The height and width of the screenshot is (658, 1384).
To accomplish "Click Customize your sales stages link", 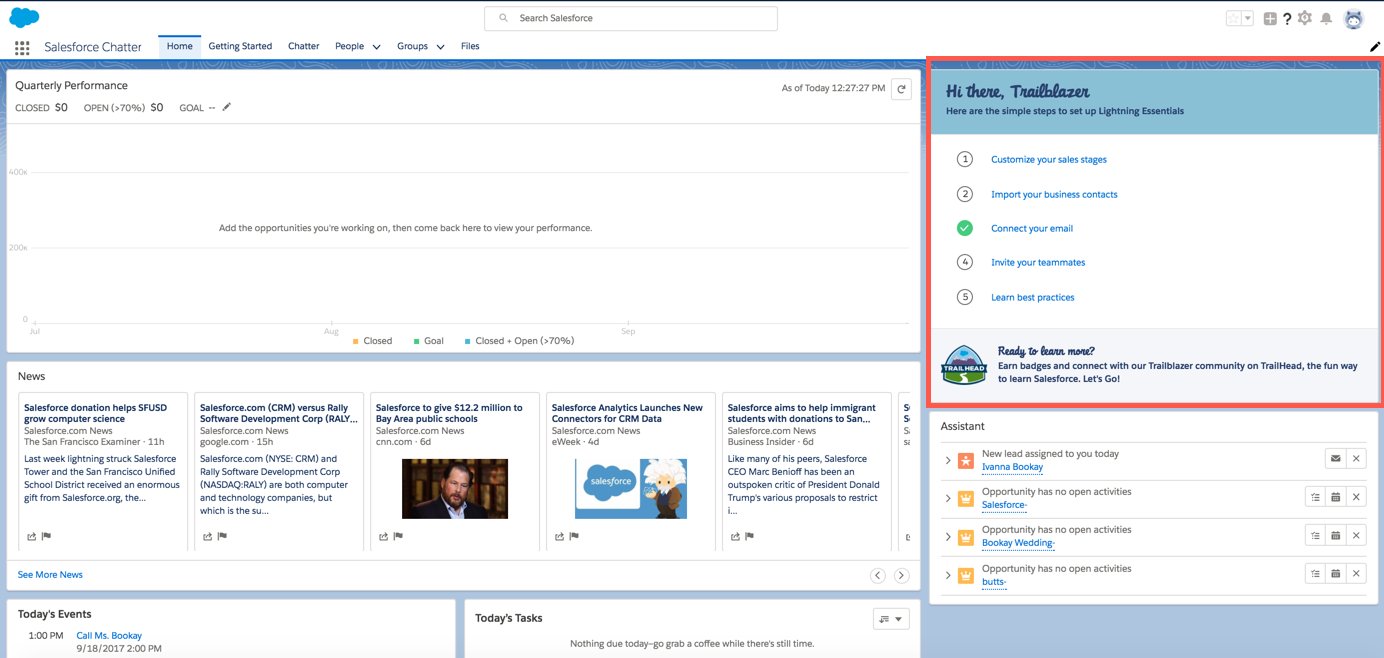I will coord(1048,160).
